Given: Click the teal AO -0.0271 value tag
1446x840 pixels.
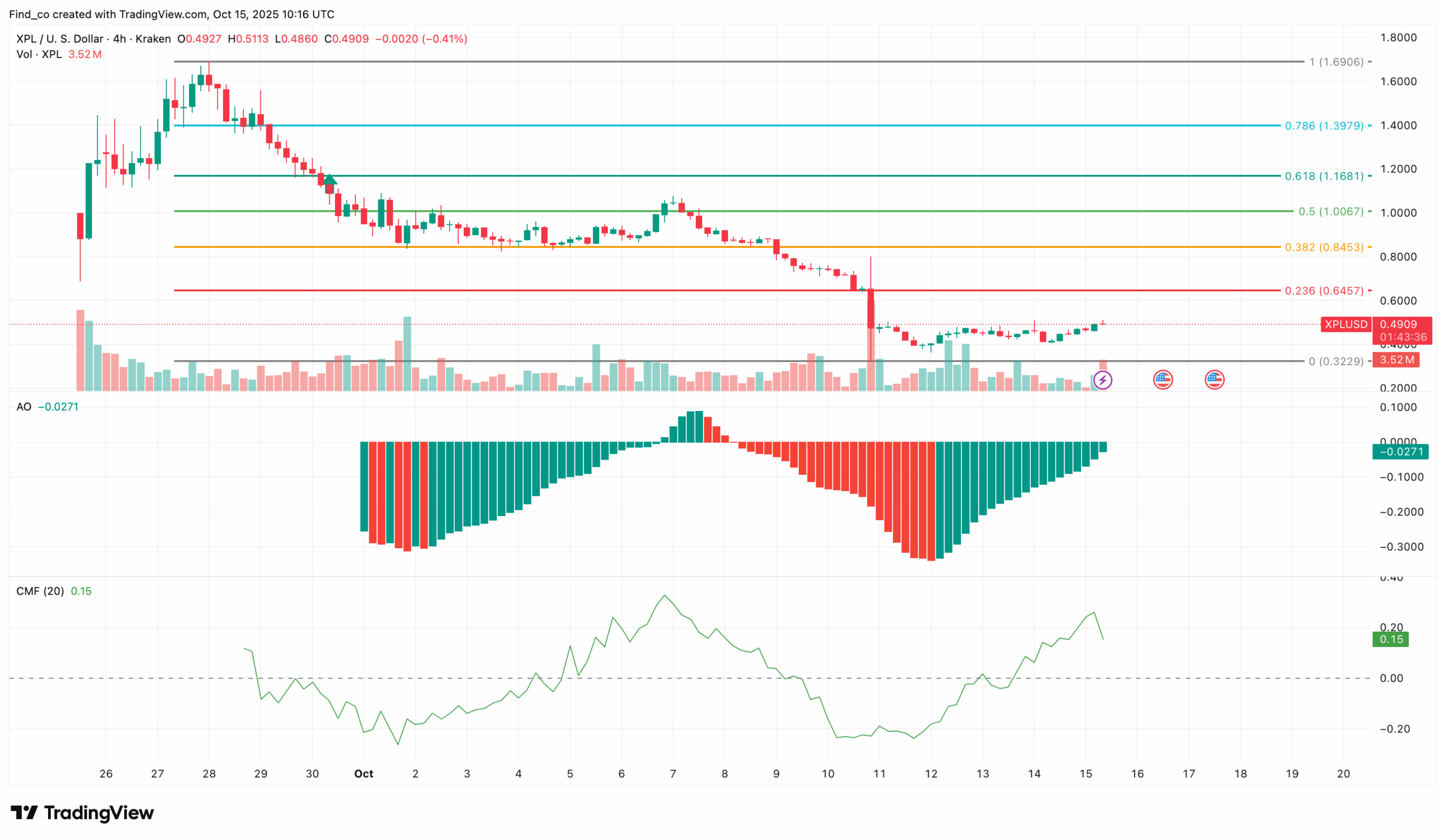Looking at the screenshot, I should [x=1401, y=452].
